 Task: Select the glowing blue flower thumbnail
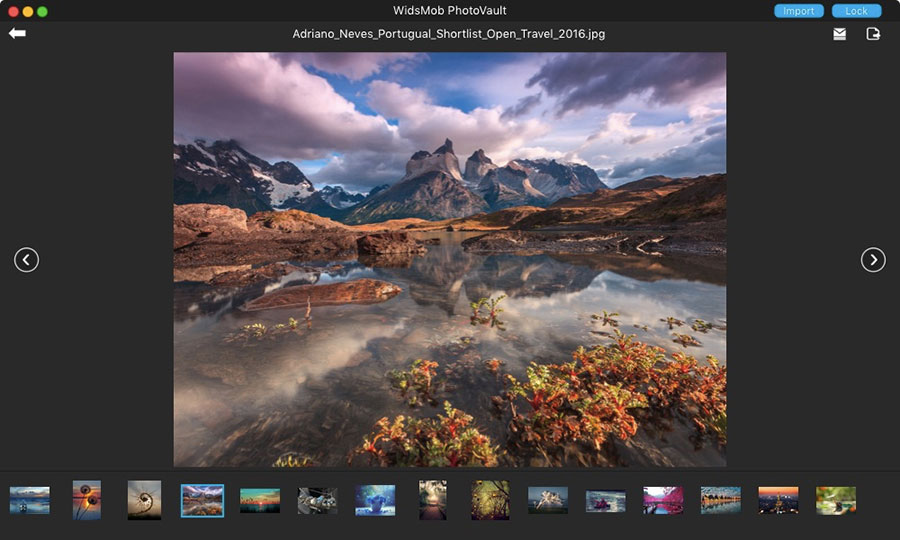(375, 500)
